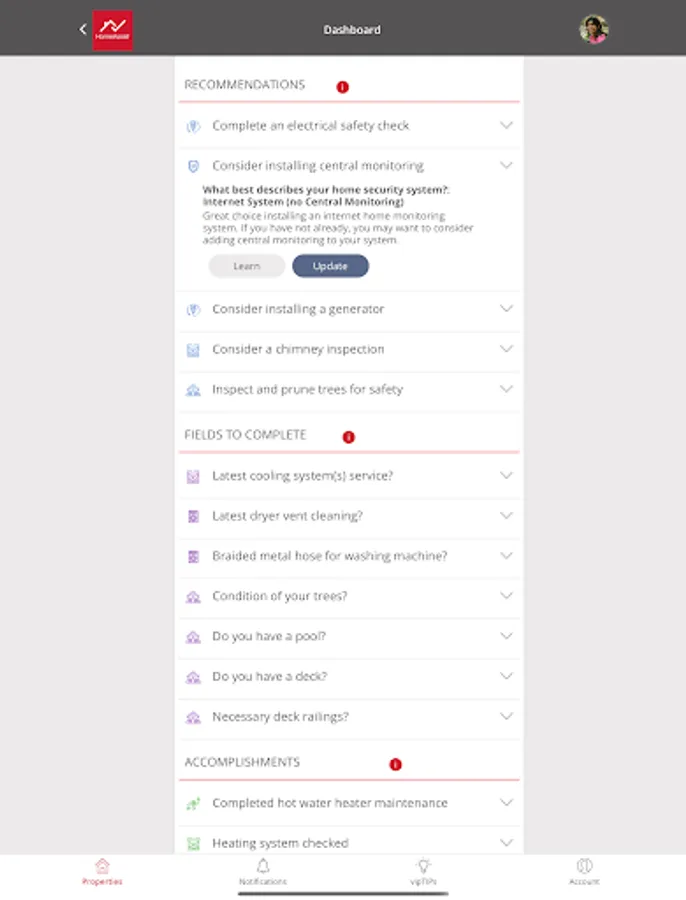686x900 pixels.
Task: Expand the Do you have a pool field
Action: pos(506,637)
